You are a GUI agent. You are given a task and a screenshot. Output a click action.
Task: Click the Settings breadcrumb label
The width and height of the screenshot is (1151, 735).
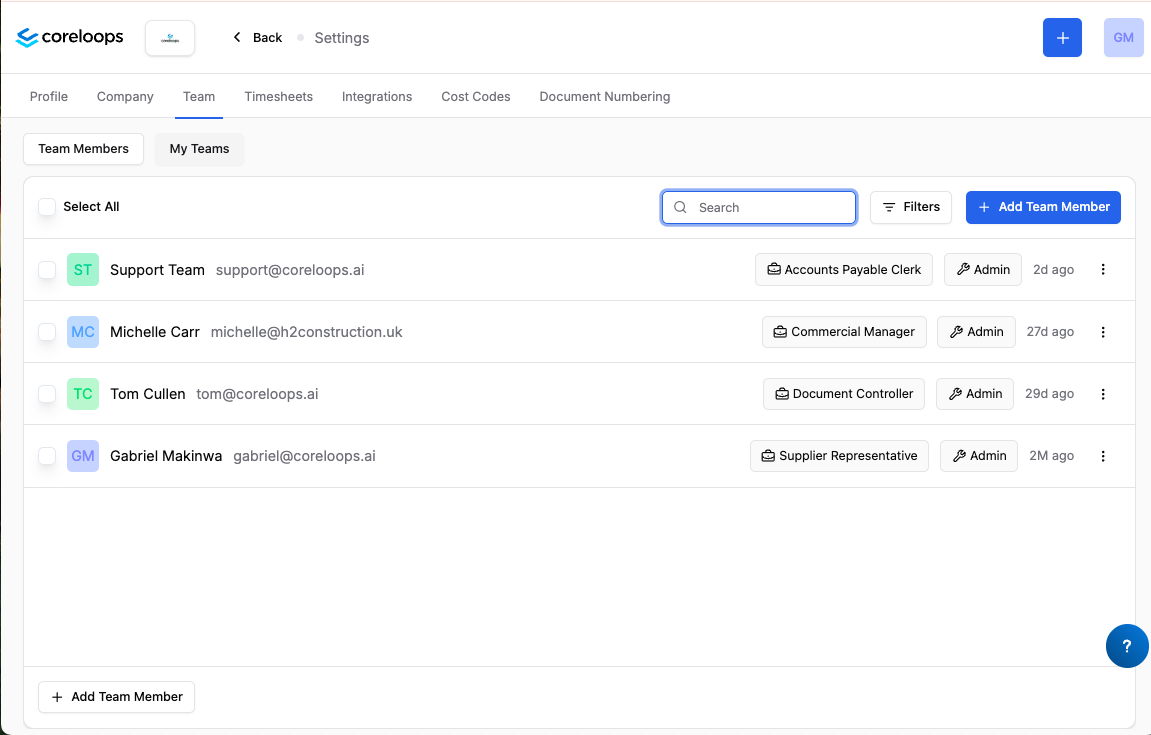pyautogui.click(x=341, y=38)
